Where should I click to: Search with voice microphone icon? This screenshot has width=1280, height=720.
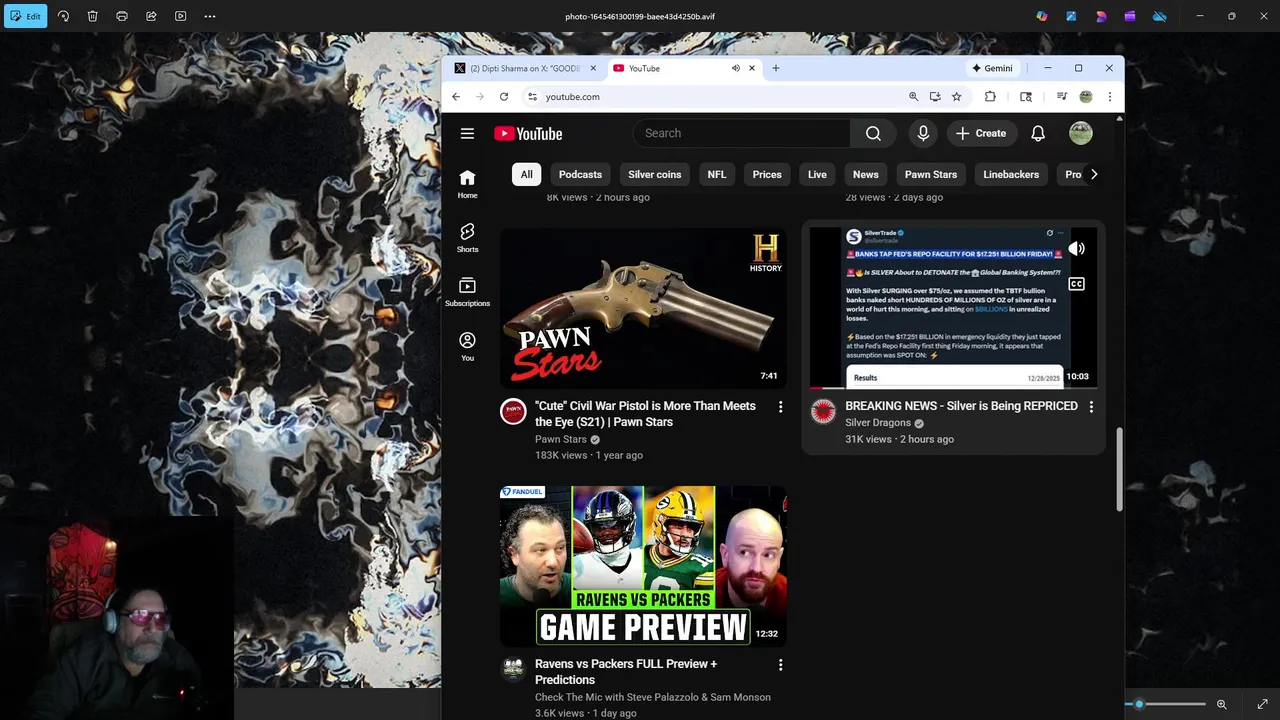pos(923,133)
